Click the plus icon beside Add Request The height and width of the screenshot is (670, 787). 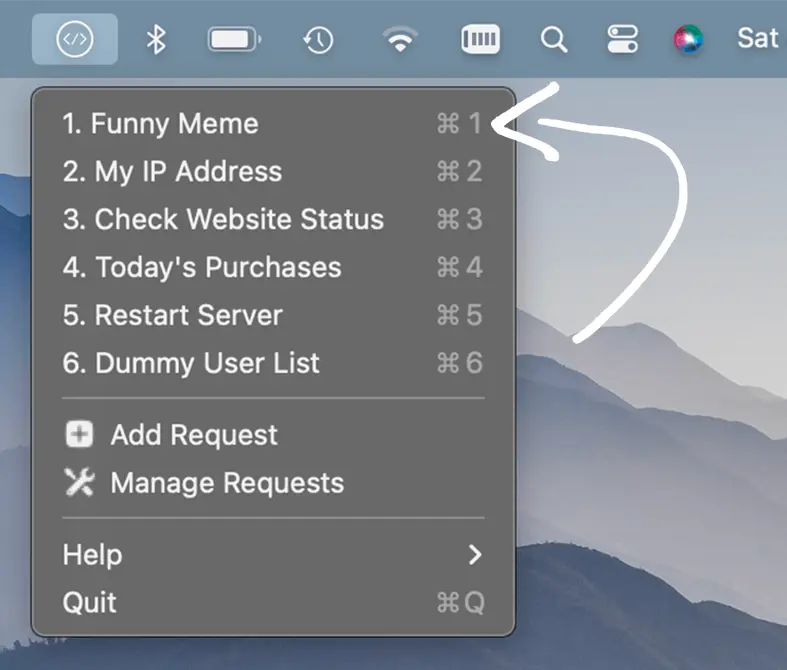coord(79,434)
